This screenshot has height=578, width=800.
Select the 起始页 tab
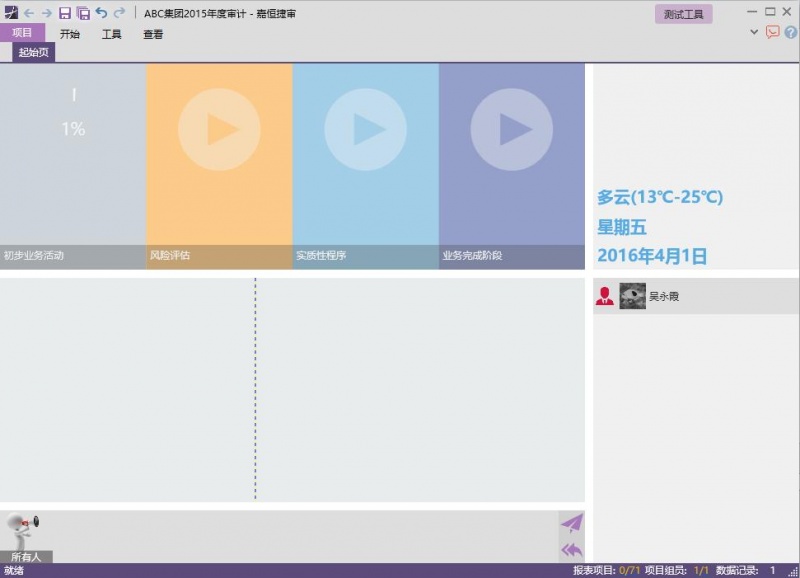[x=34, y=52]
